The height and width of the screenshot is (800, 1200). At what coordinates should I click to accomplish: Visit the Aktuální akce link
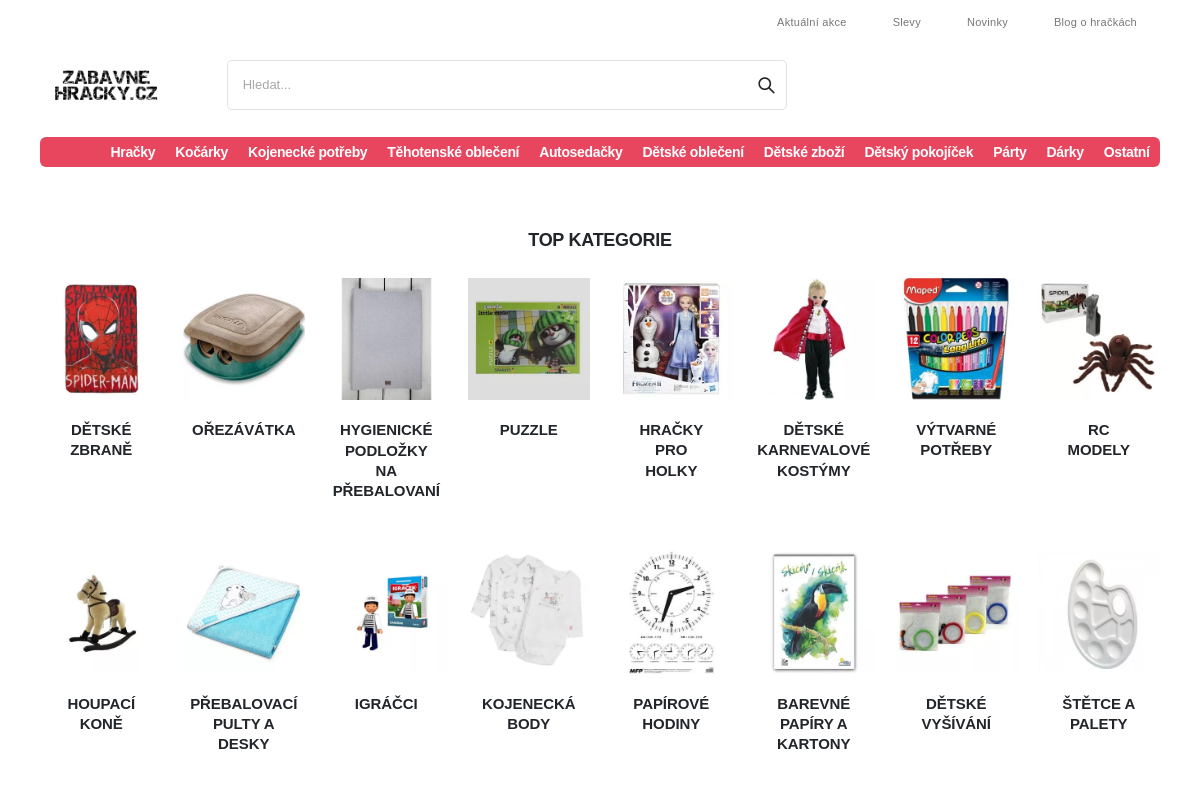[x=811, y=22]
